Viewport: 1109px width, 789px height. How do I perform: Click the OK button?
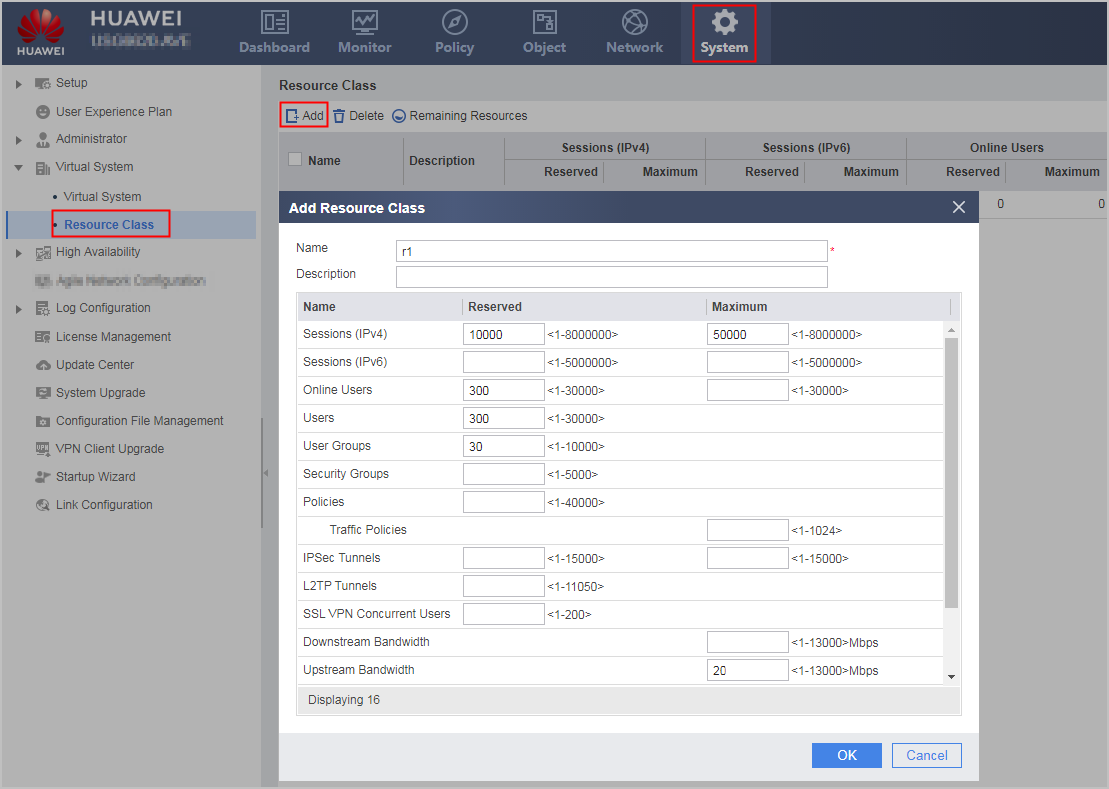pos(847,755)
